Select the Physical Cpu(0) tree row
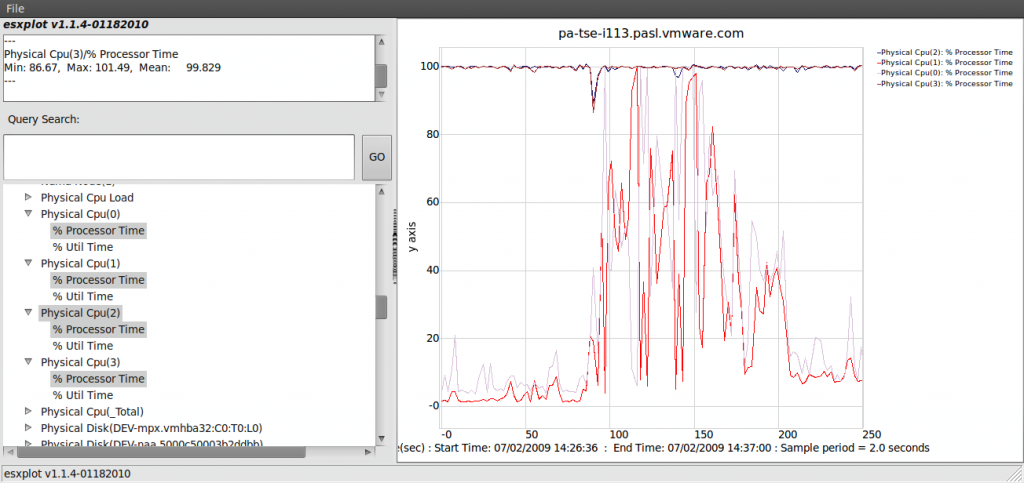Screen dimensions: 1024x483 click(80, 213)
